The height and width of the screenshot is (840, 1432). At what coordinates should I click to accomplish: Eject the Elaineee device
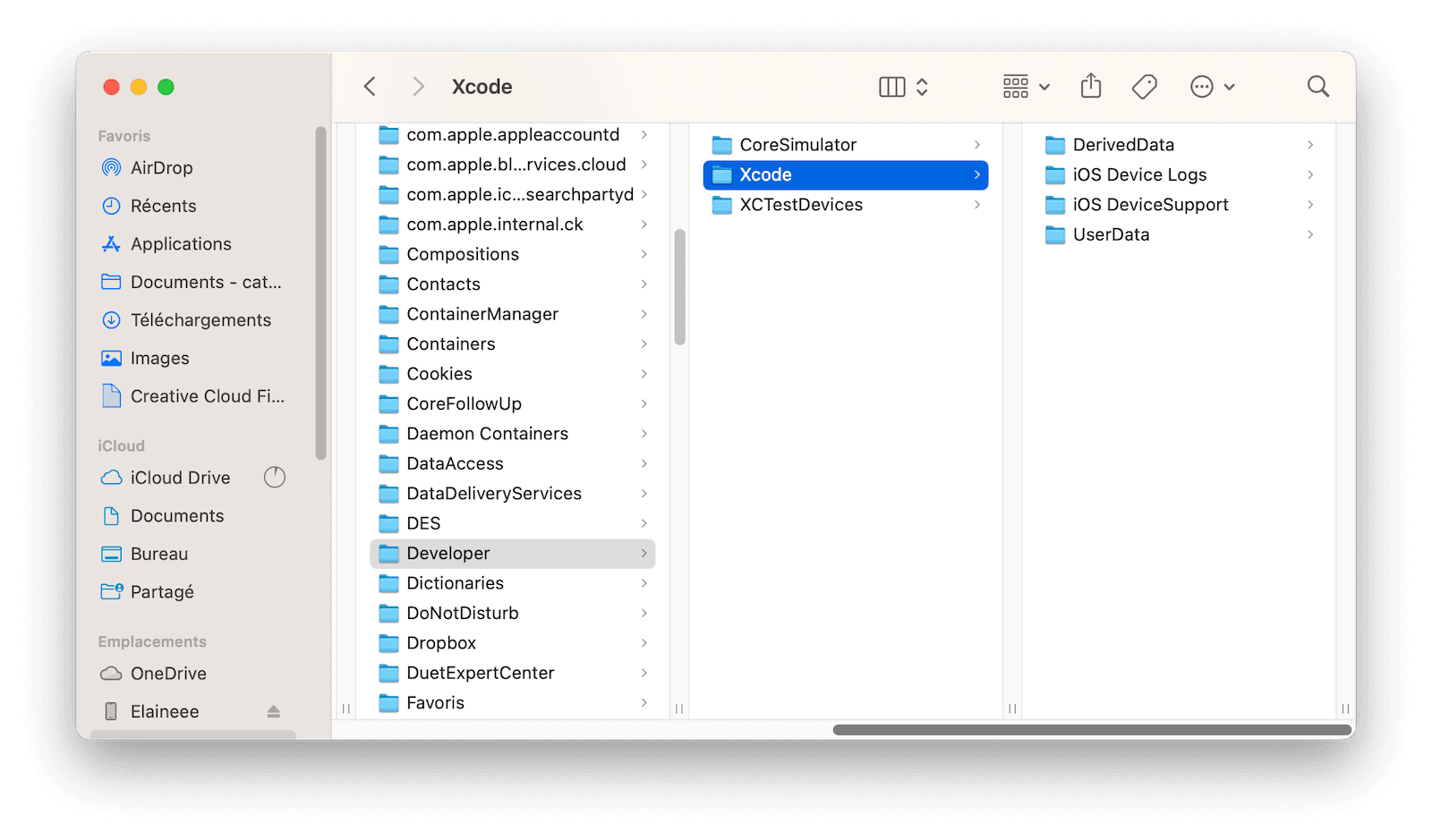point(273,711)
